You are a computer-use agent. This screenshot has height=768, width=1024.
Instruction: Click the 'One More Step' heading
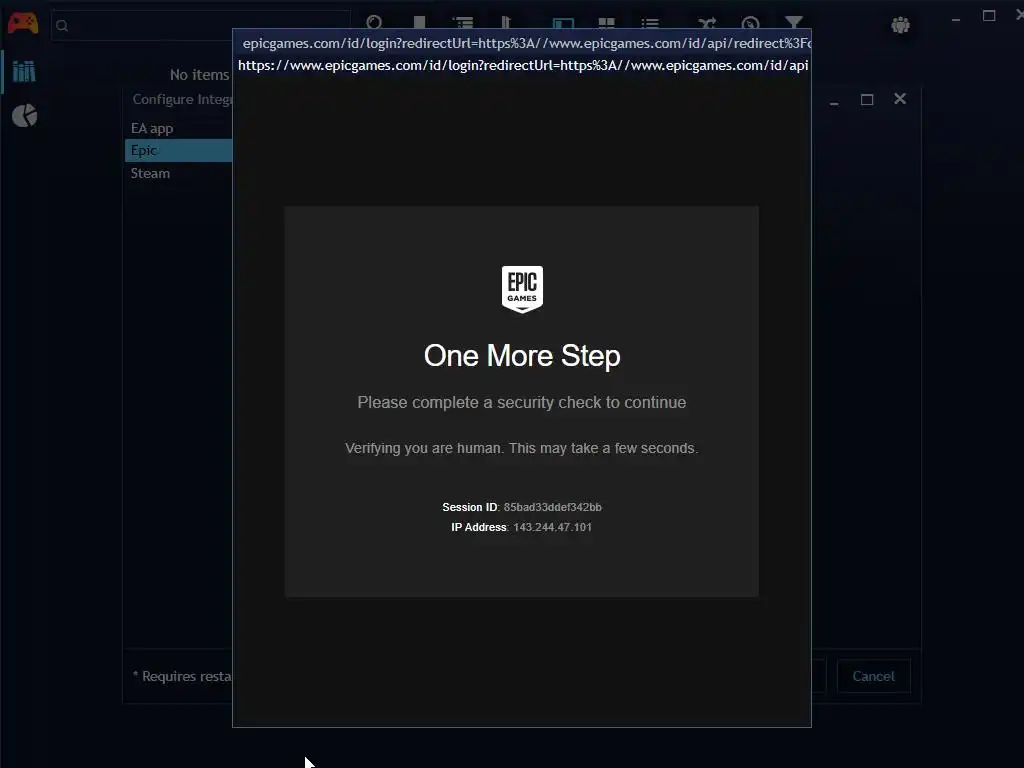pyautogui.click(x=522, y=355)
